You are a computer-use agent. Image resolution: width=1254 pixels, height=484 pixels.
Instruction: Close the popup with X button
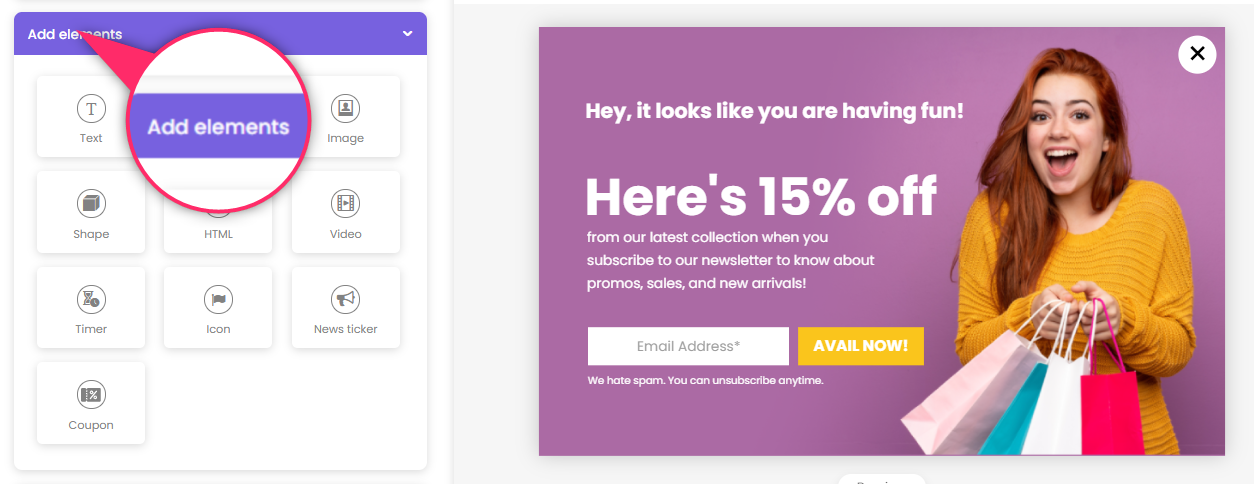(x=1197, y=54)
